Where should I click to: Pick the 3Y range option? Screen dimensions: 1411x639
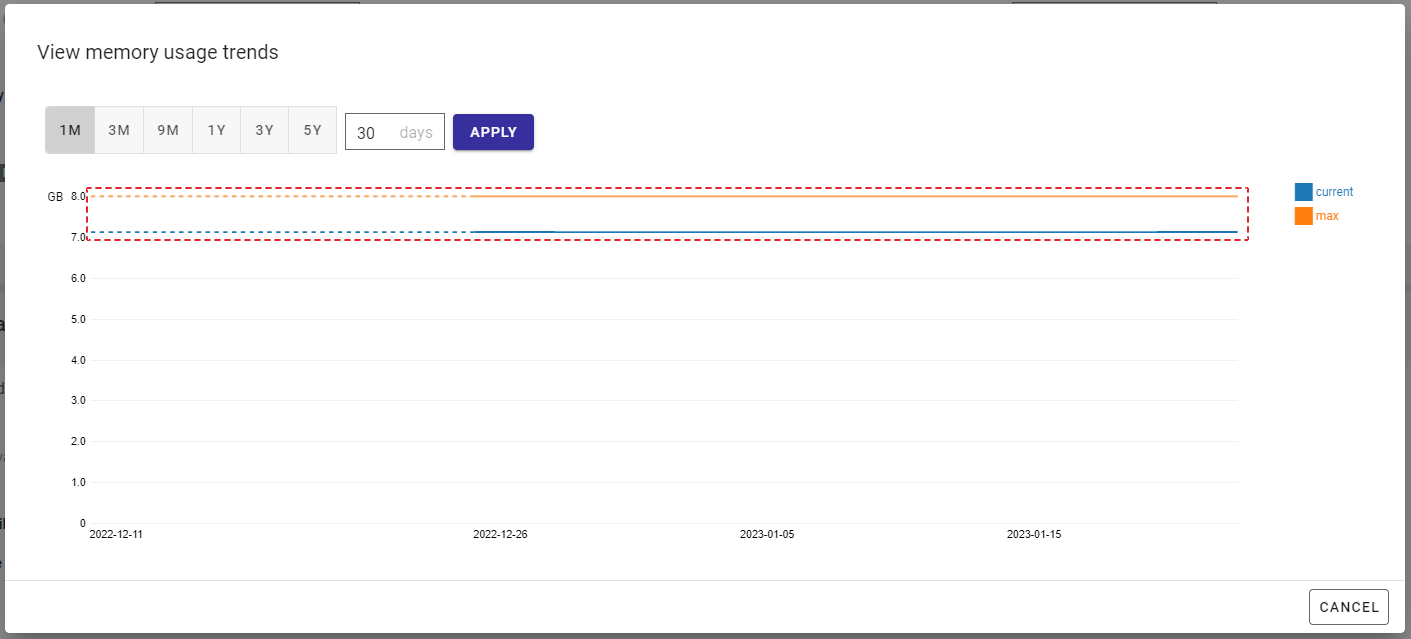pos(264,131)
